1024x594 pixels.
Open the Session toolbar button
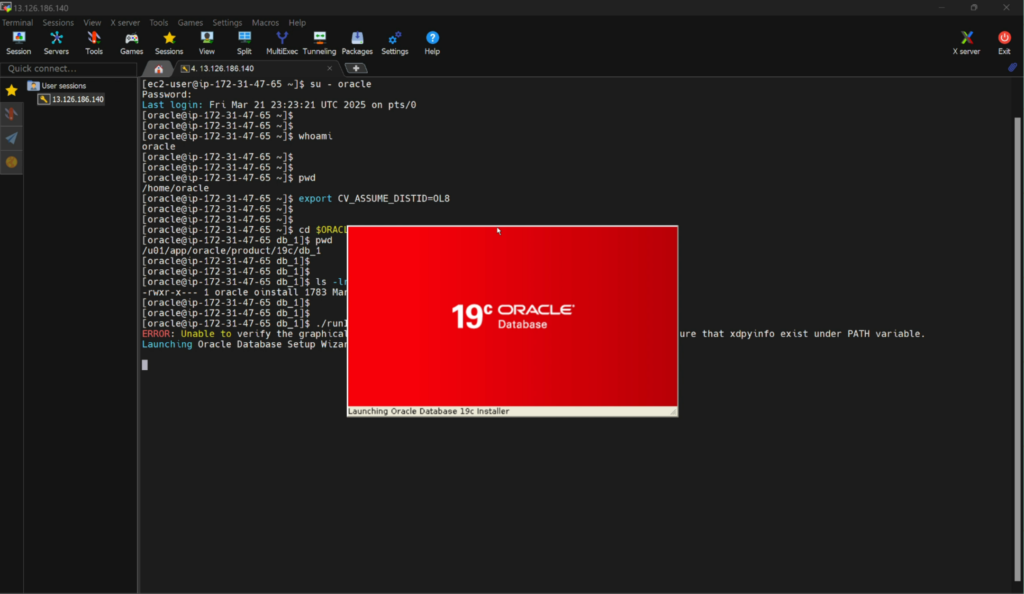(18, 43)
